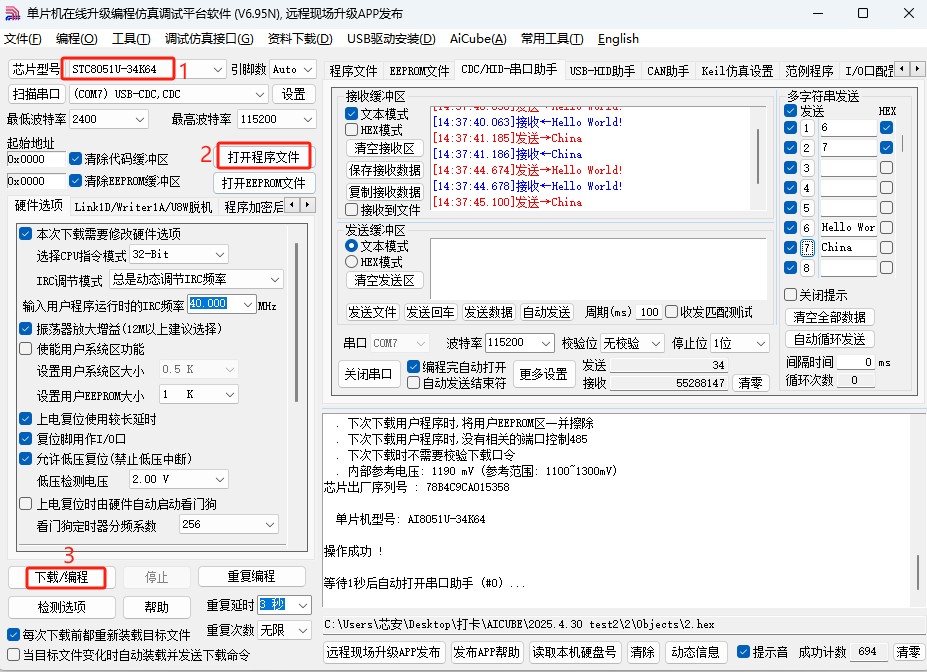The height and width of the screenshot is (672, 927).
Task: Click the 发送数据 button
Action: click(488, 312)
